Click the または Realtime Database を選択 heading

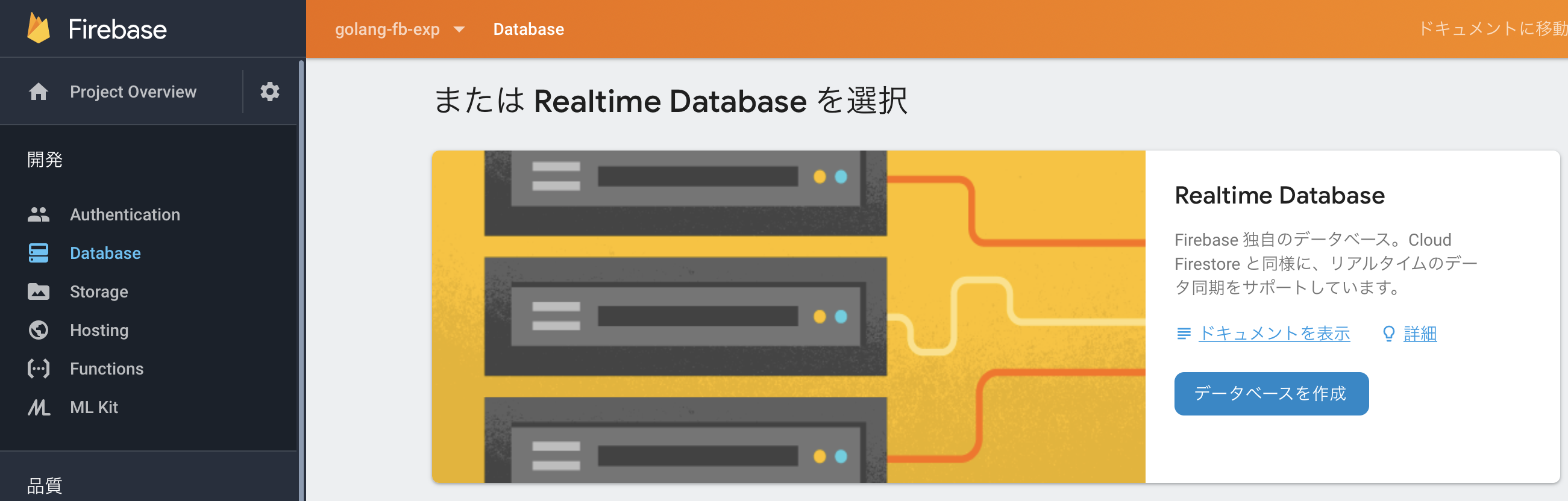click(x=670, y=101)
